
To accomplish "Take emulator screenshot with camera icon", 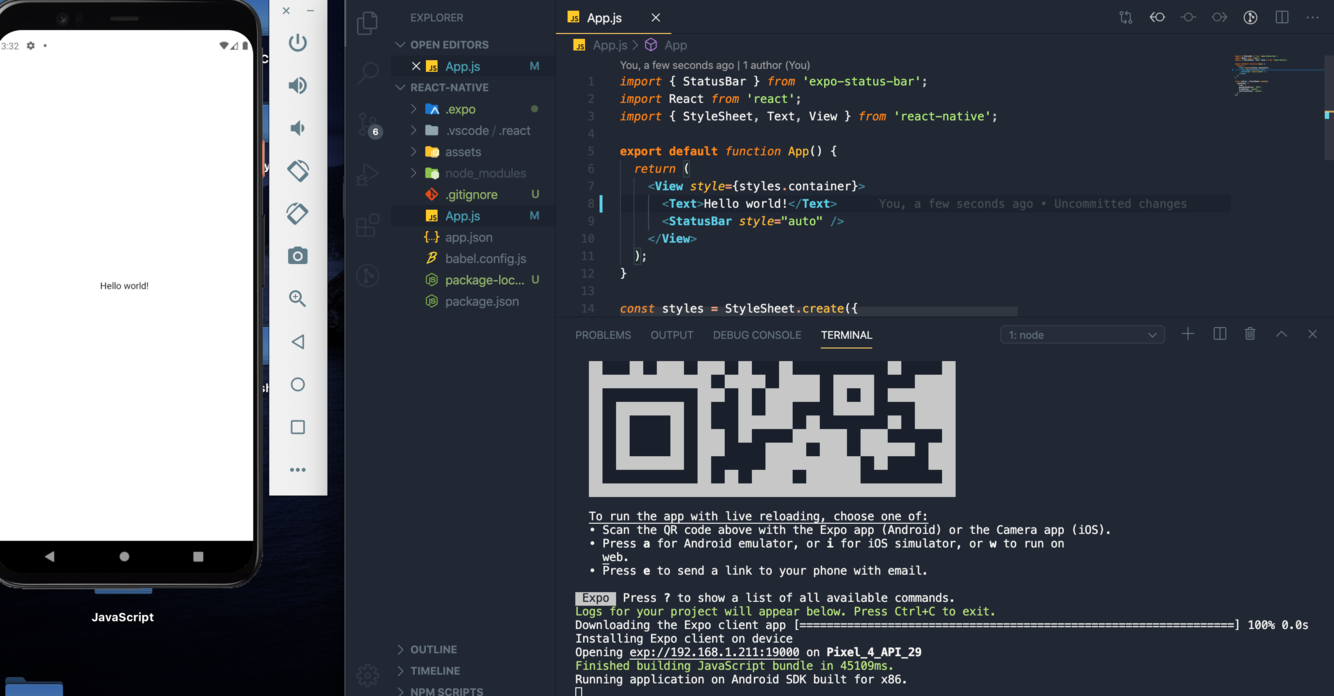I will [298, 256].
